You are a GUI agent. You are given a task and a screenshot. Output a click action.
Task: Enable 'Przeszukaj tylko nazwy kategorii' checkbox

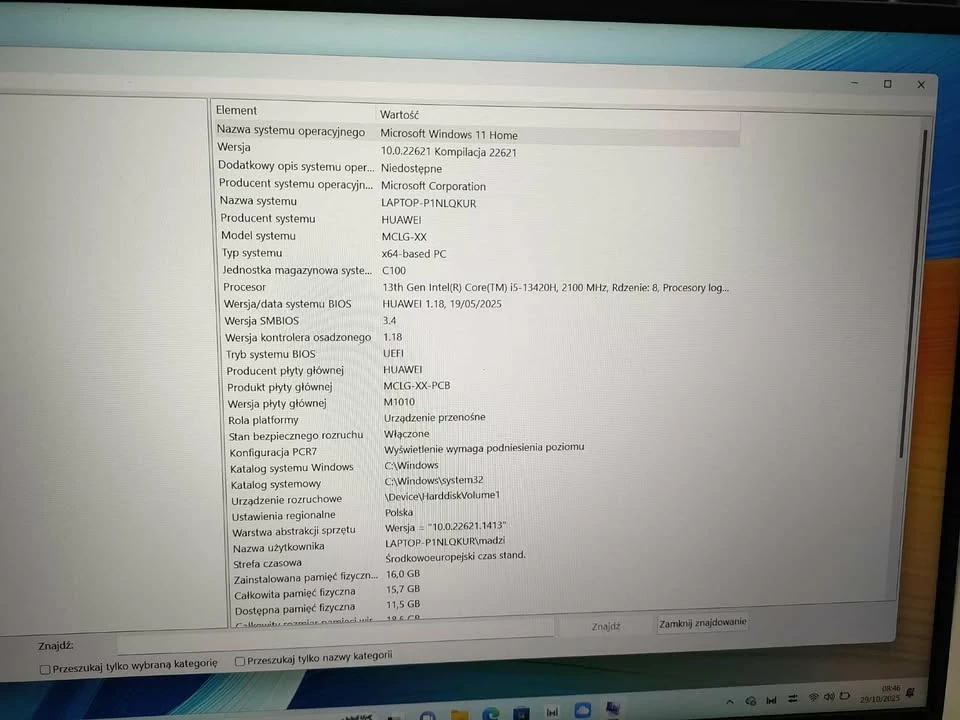coord(240,661)
